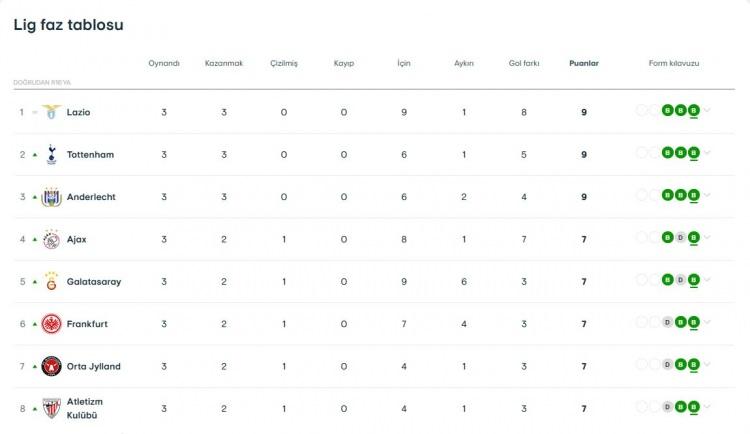Click the Tottenham club crest
The height and width of the screenshot is (434, 750).
click(x=52, y=155)
